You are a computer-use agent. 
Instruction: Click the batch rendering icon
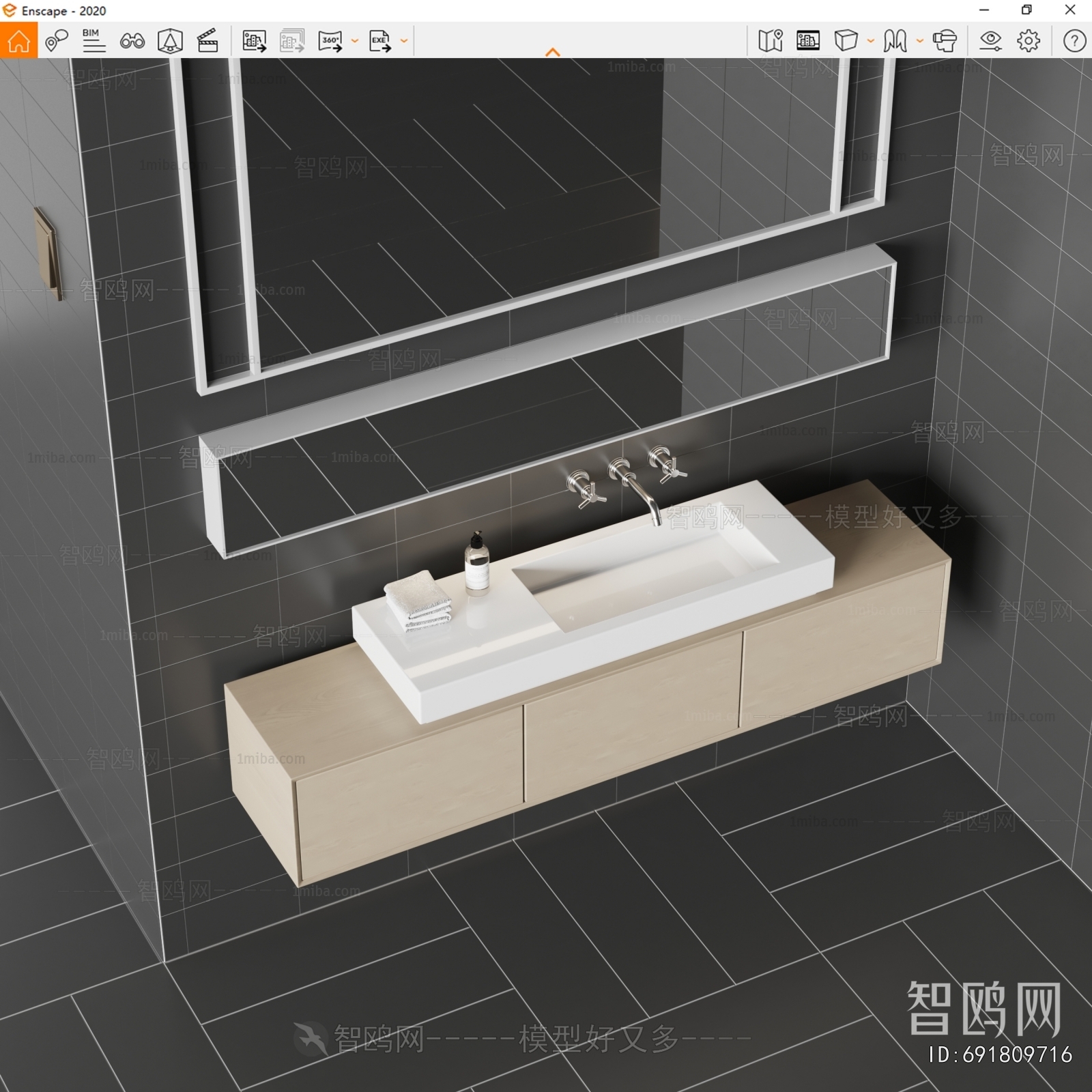pos(292,41)
